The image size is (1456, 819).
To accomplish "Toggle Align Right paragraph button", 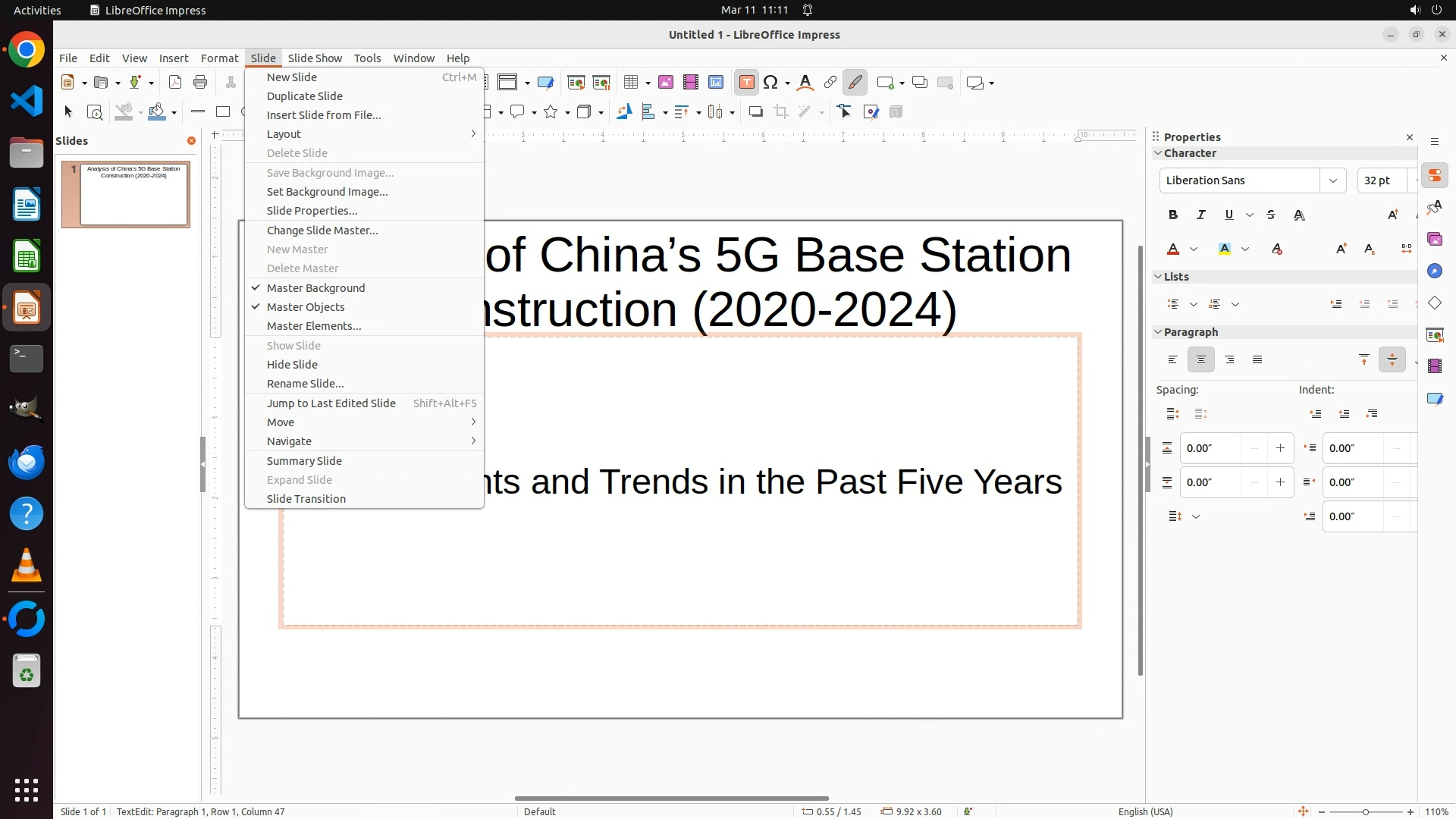I will (x=1229, y=360).
